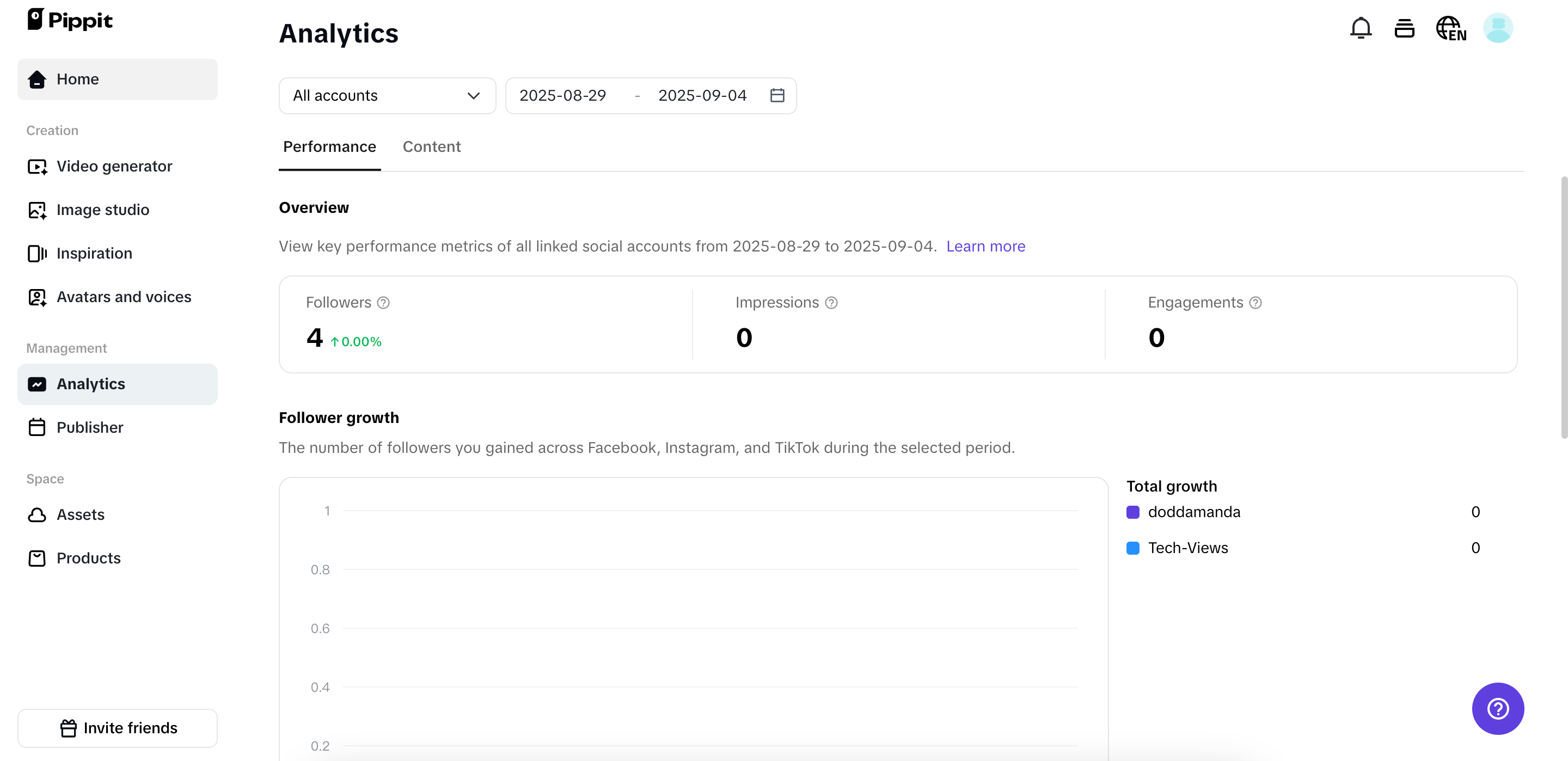Select the Performance tab
The height and width of the screenshot is (761, 1568).
(x=329, y=147)
